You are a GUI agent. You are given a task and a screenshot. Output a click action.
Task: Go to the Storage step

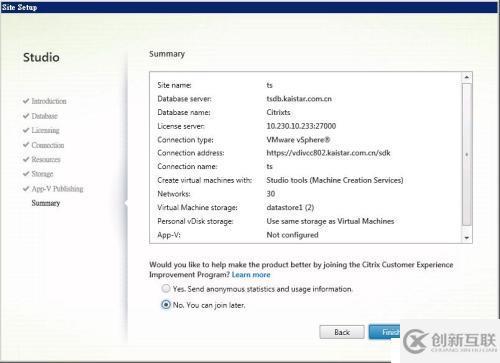[42, 174]
